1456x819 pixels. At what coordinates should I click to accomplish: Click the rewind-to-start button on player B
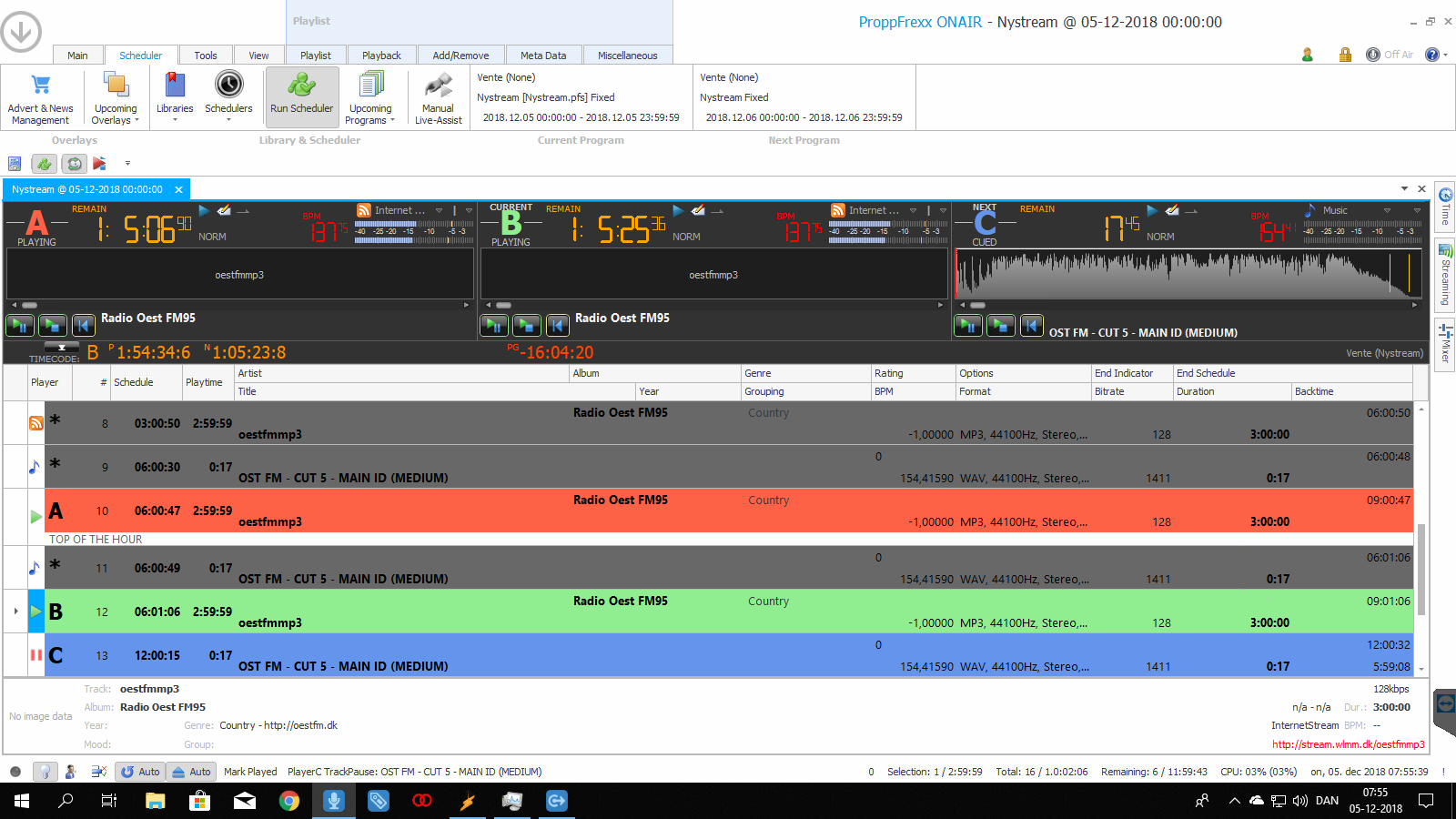[558, 324]
